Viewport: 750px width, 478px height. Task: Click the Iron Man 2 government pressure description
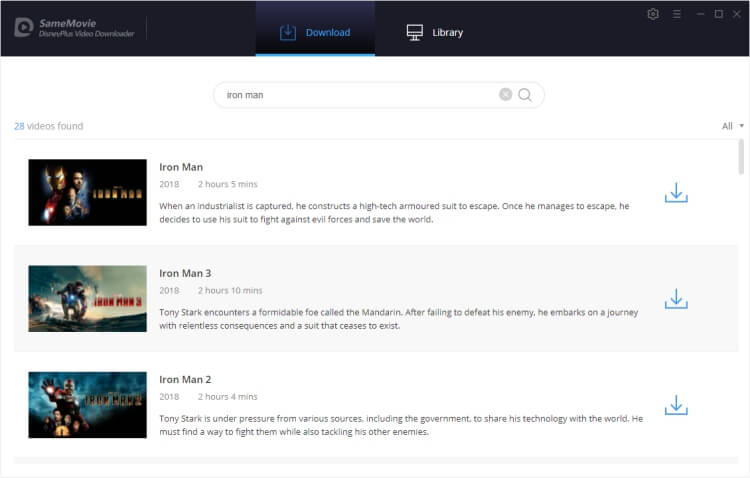coord(401,425)
